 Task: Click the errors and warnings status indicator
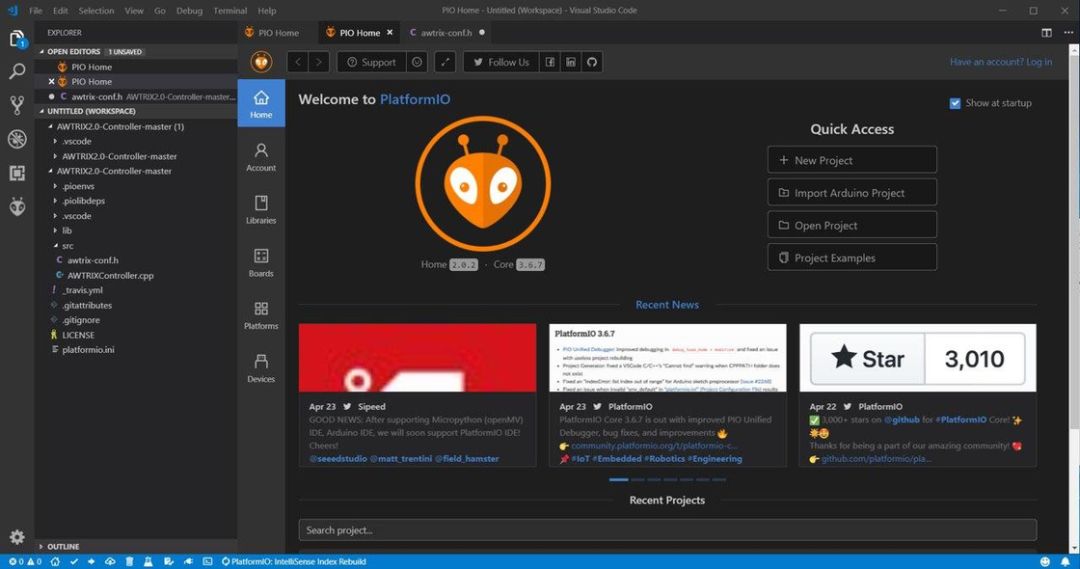(25, 561)
